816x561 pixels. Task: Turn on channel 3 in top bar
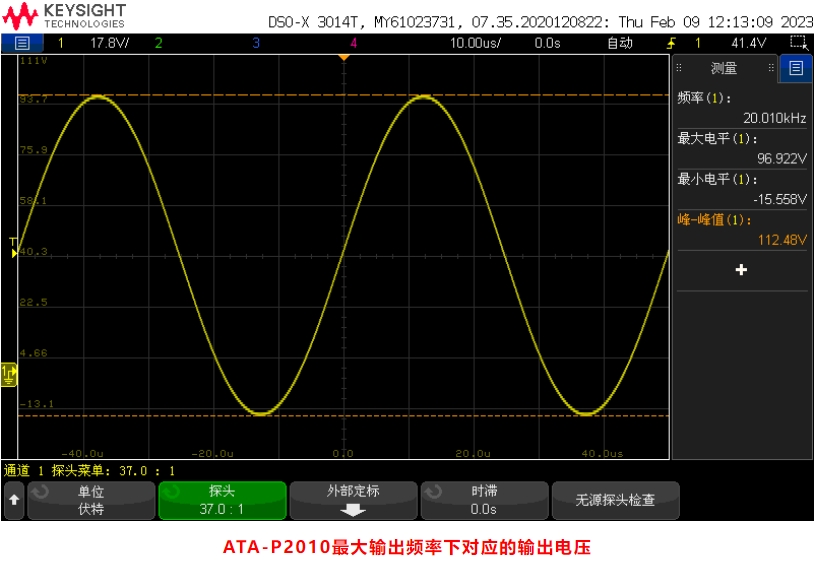pos(256,43)
